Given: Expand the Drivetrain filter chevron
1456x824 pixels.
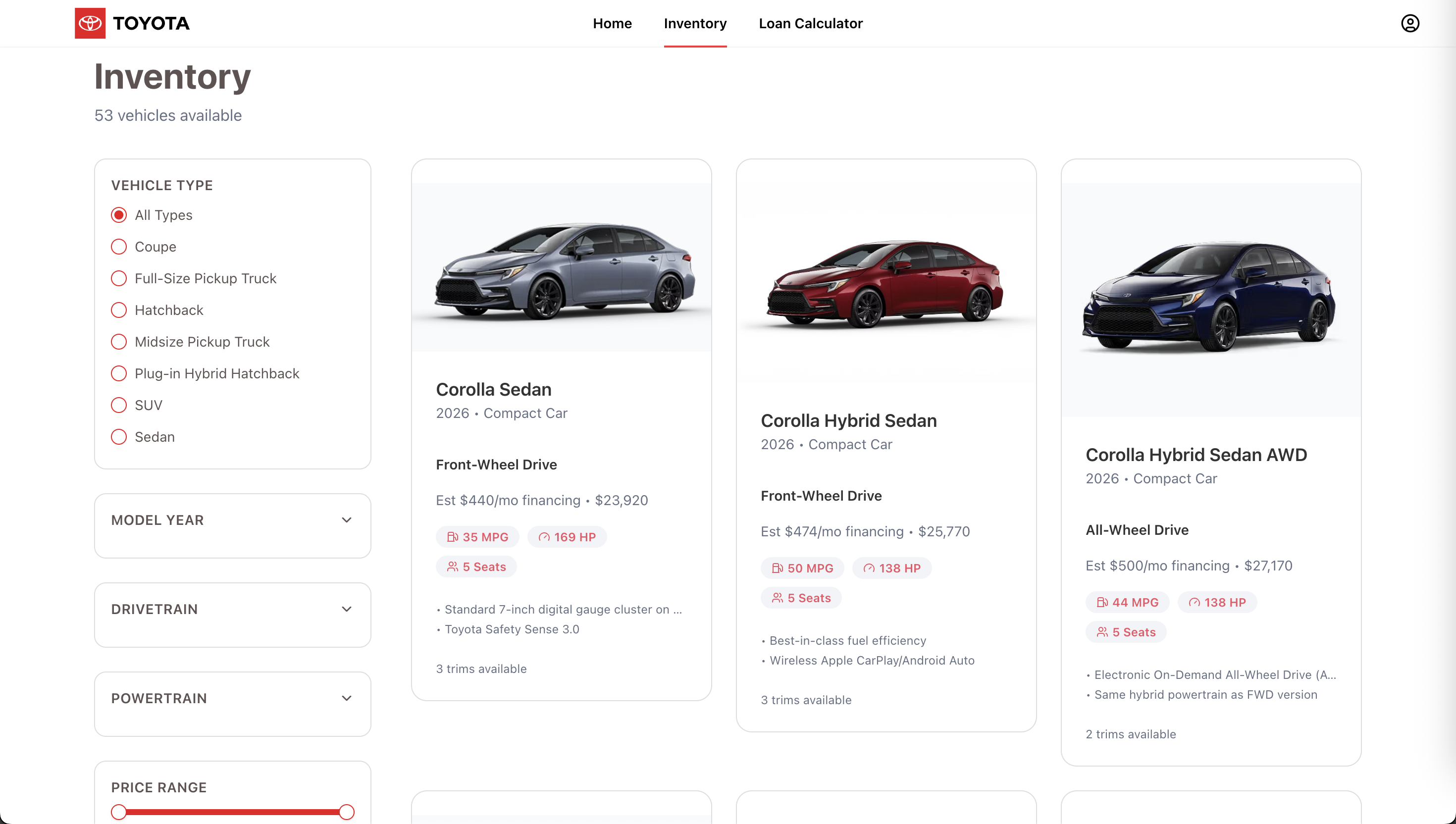Looking at the screenshot, I should [x=346, y=609].
